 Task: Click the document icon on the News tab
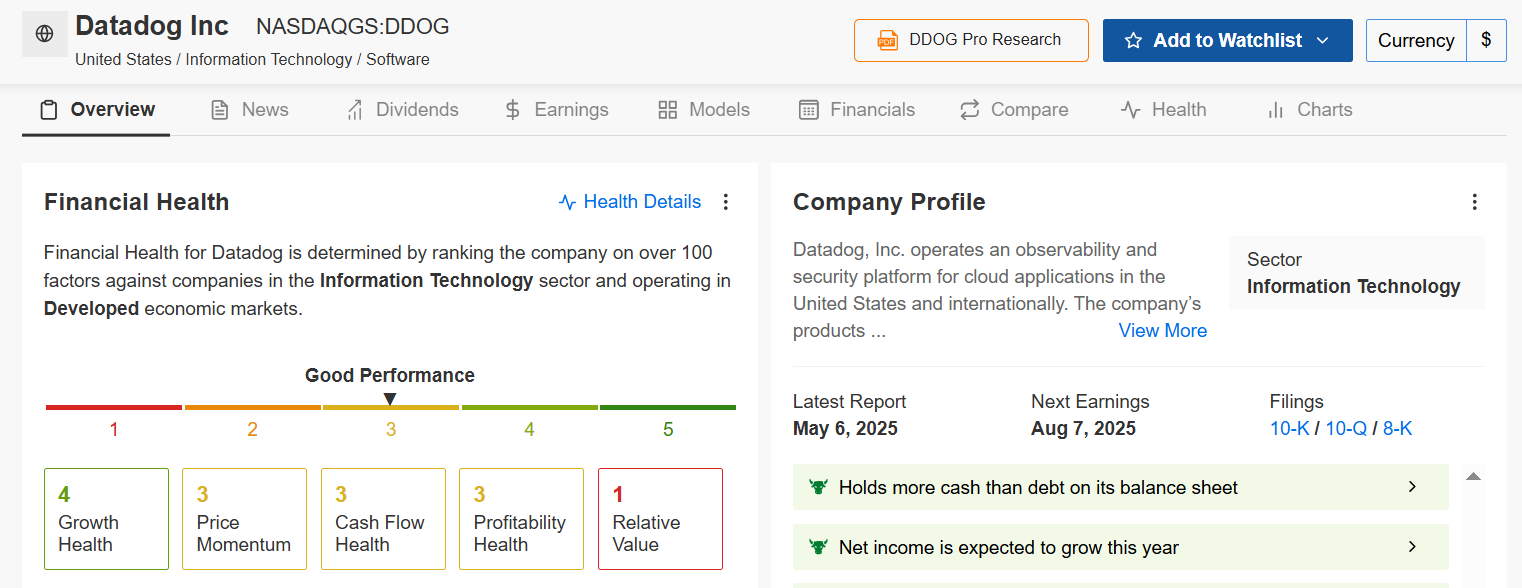tap(220, 110)
